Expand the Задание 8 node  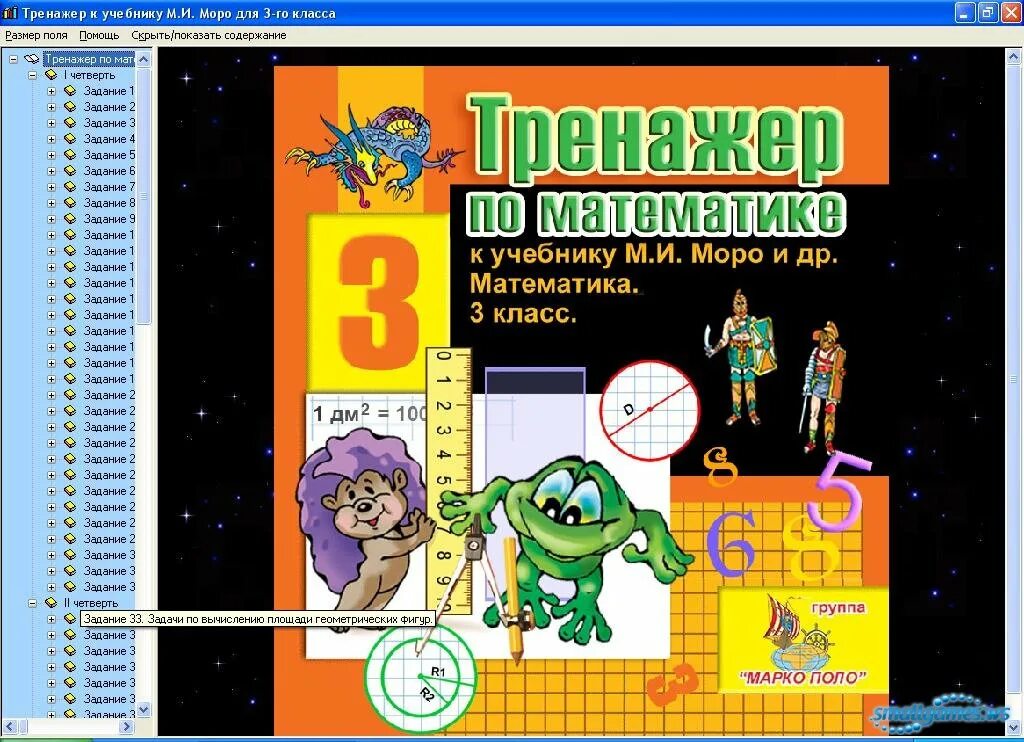(52, 203)
